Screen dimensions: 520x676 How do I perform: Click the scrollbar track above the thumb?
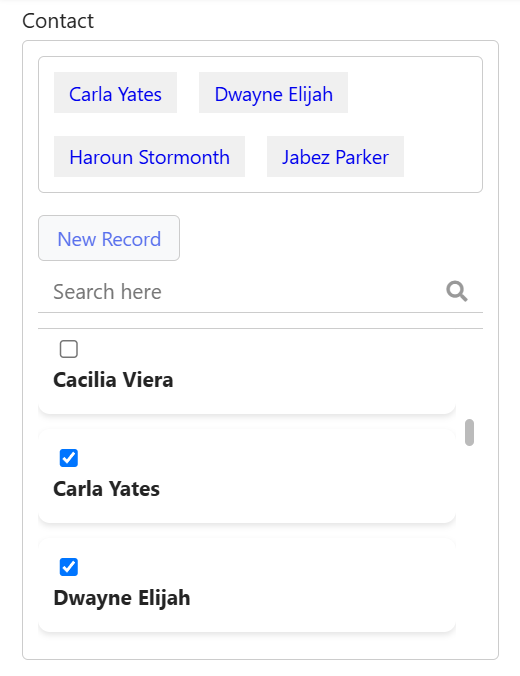click(x=469, y=373)
